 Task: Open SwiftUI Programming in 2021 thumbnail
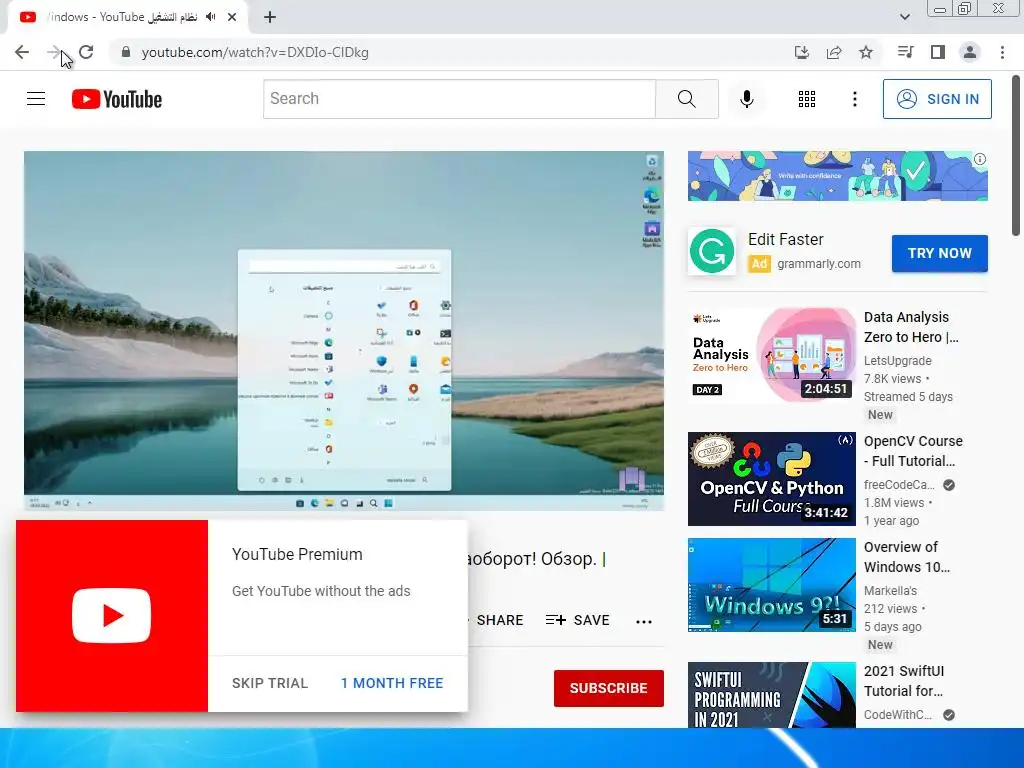click(772, 695)
